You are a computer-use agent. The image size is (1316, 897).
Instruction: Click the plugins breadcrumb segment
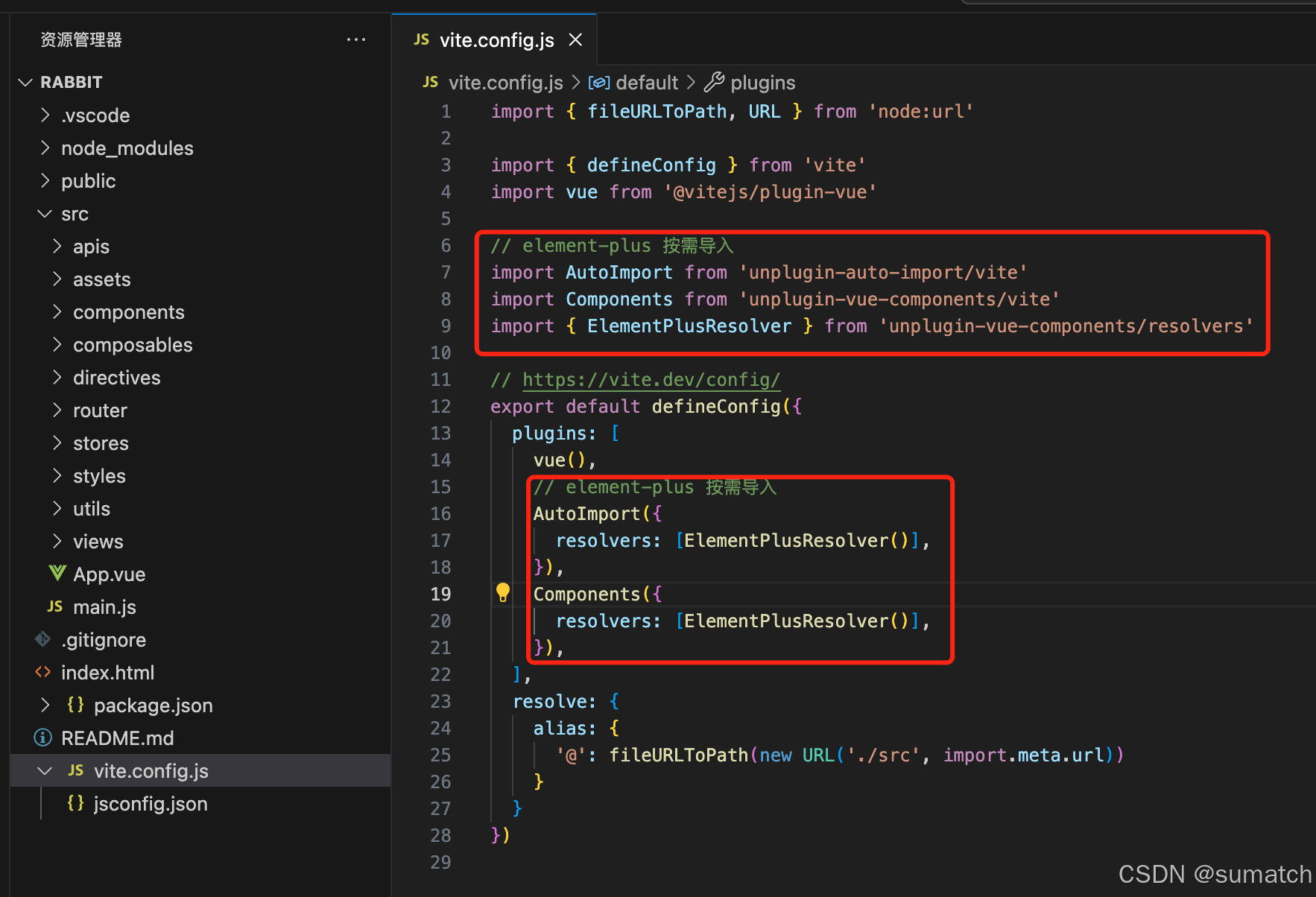coord(763,82)
